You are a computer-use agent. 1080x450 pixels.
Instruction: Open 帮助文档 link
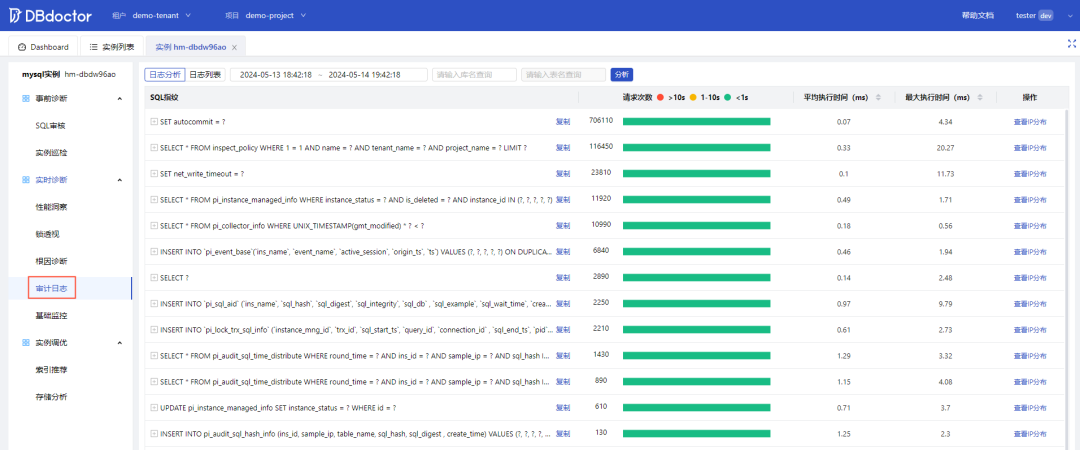pyautogui.click(x=977, y=15)
